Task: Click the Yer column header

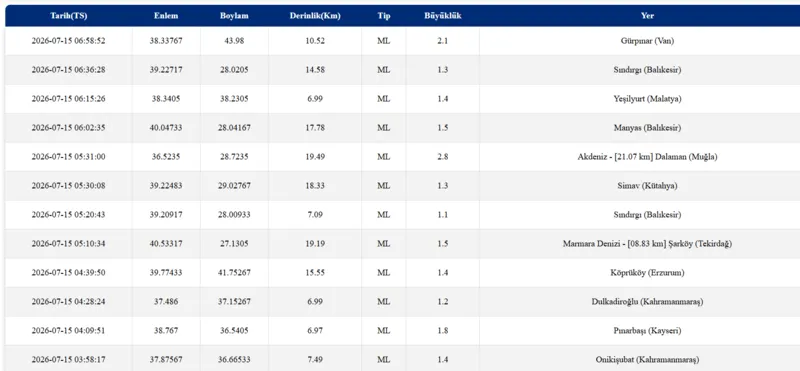Action: [647, 16]
